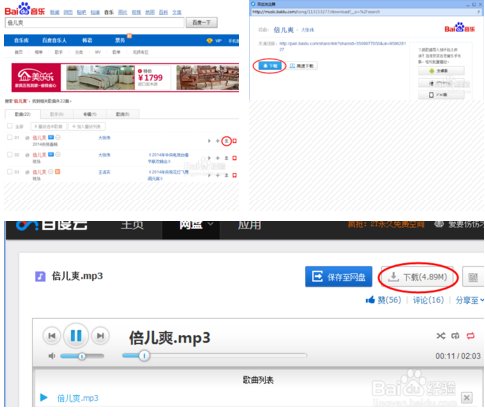Open the 评论(16) comments link
485x416 pixels.
[428, 300]
